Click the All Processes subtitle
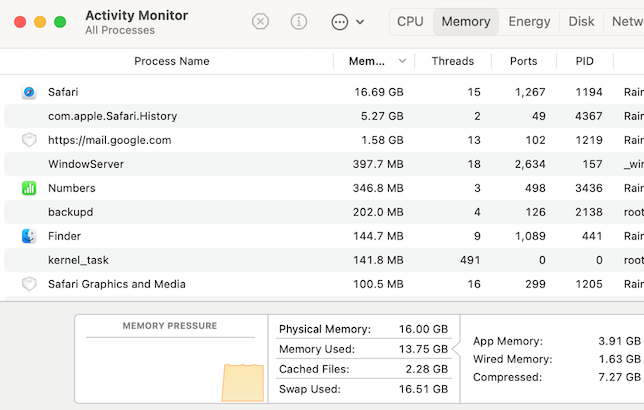This screenshot has width=644, height=410. 120,30
